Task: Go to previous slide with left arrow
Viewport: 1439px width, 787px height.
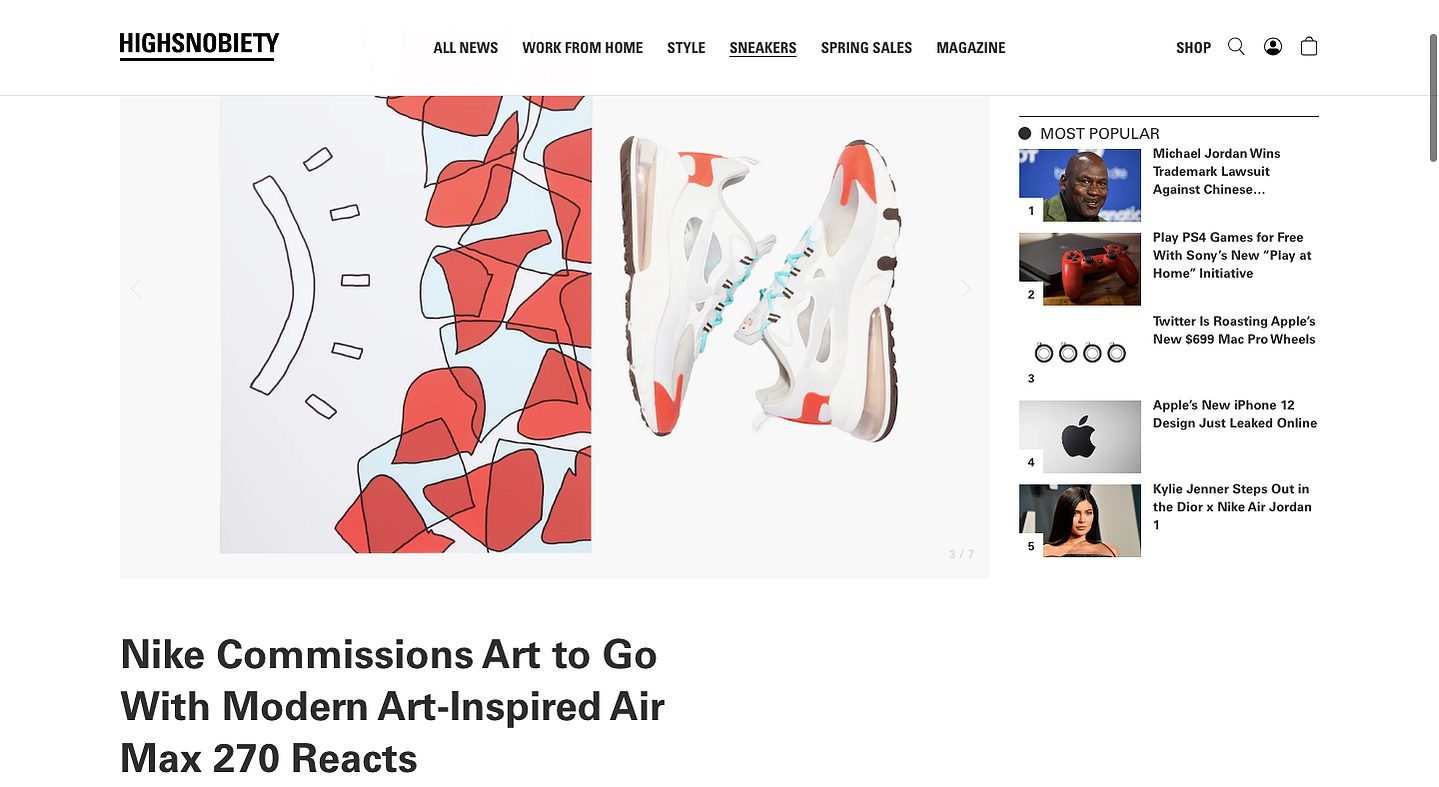Action: pyautogui.click(x=136, y=289)
